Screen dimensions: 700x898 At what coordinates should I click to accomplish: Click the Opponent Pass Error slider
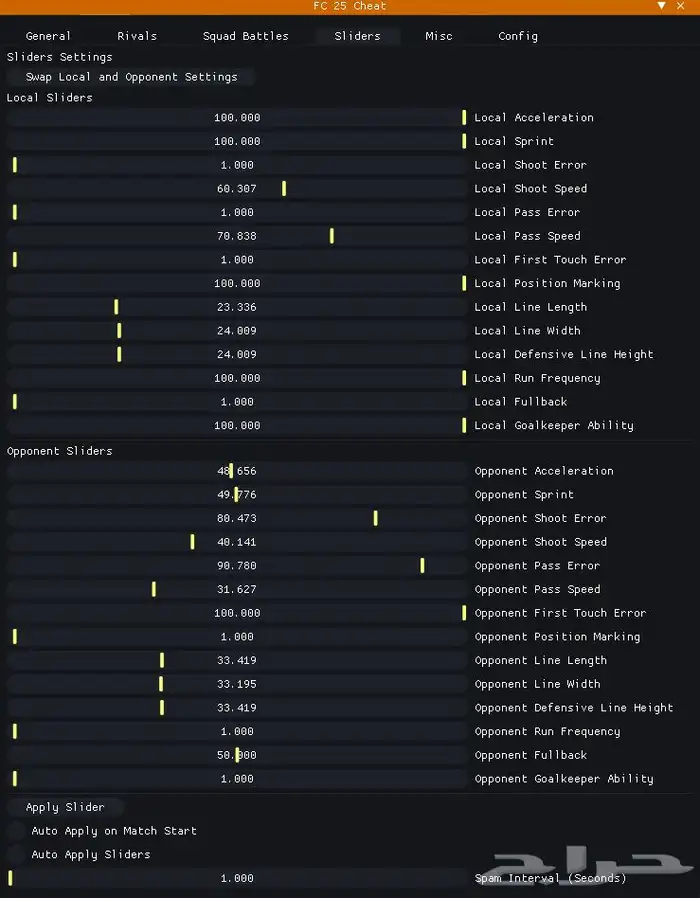[x=236, y=566]
